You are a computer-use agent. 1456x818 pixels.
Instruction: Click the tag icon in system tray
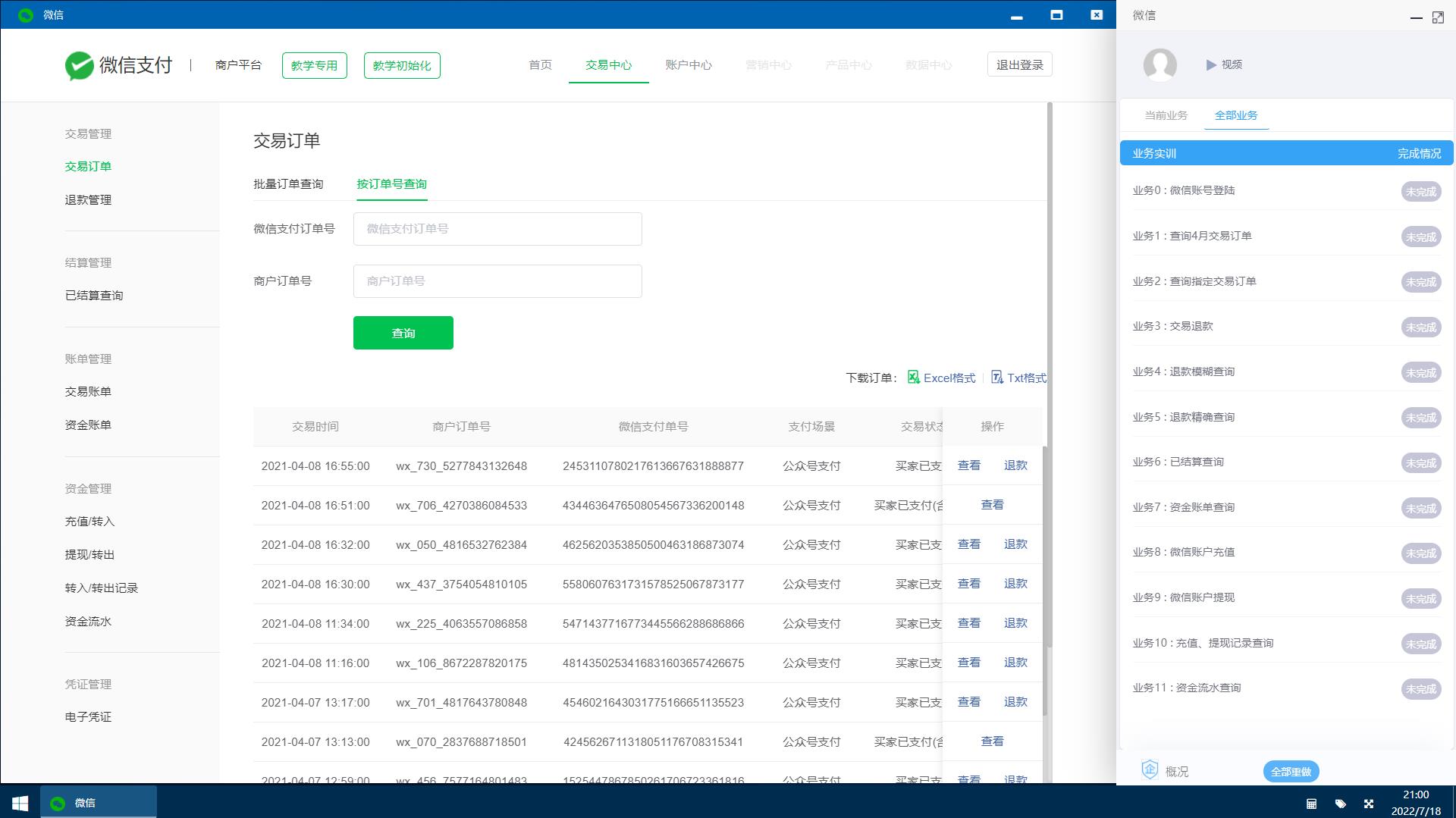click(1340, 804)
